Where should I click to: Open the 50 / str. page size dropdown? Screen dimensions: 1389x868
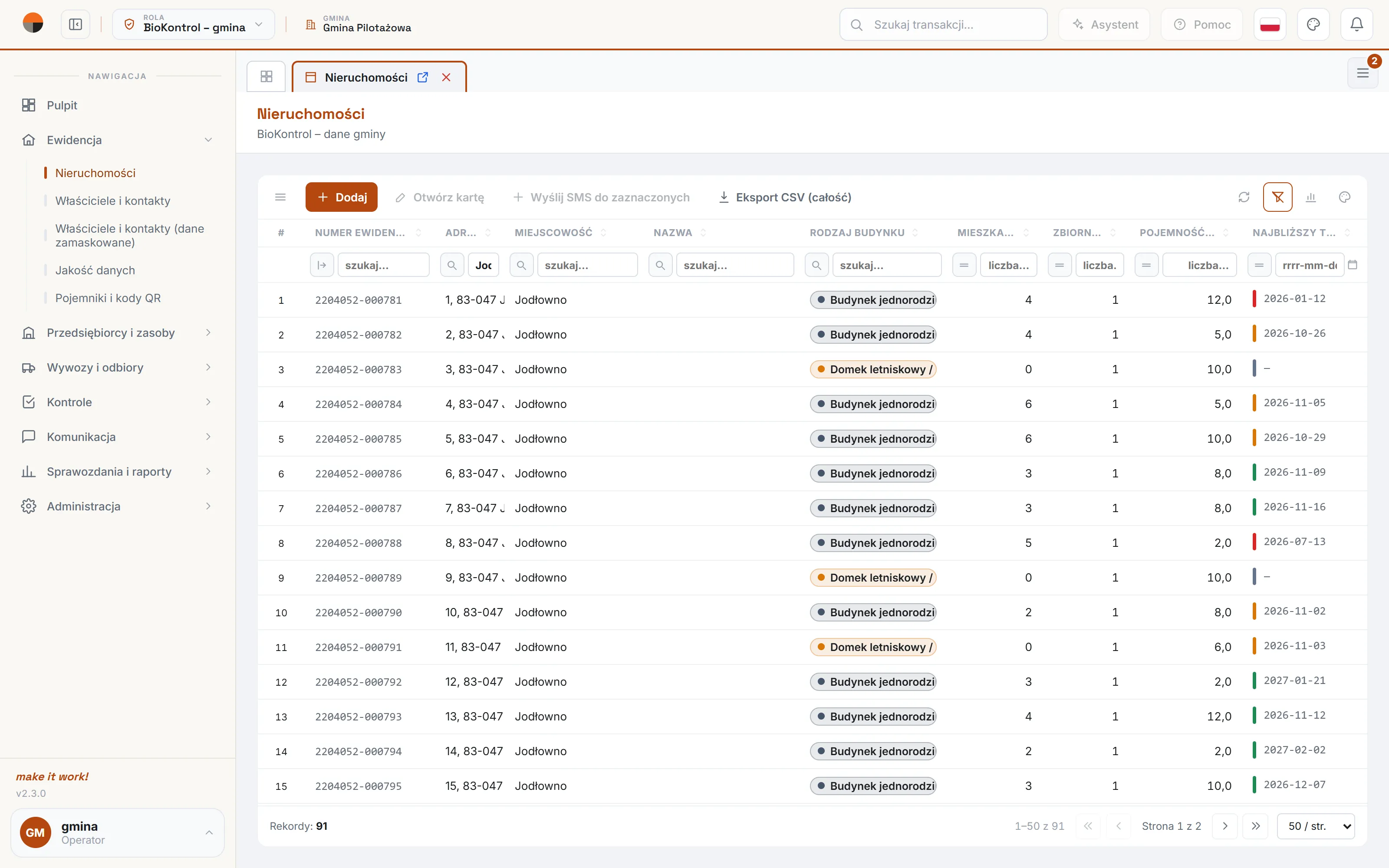pos(1316,826)
